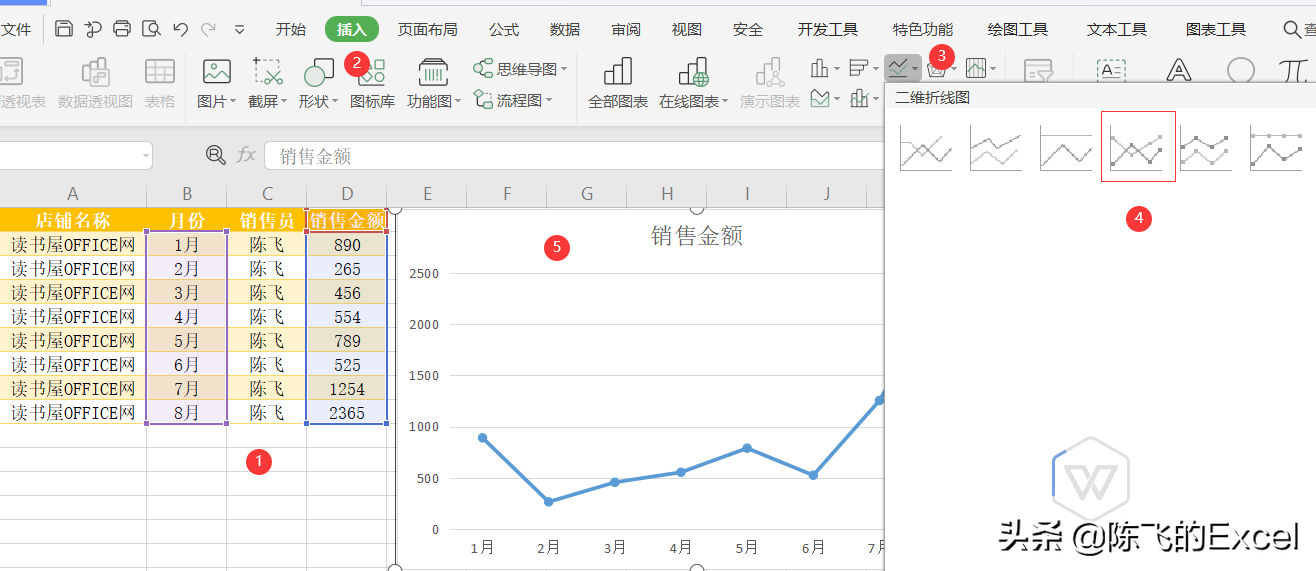
Task: Select the 月份 header cell
Action: point(187,220)
